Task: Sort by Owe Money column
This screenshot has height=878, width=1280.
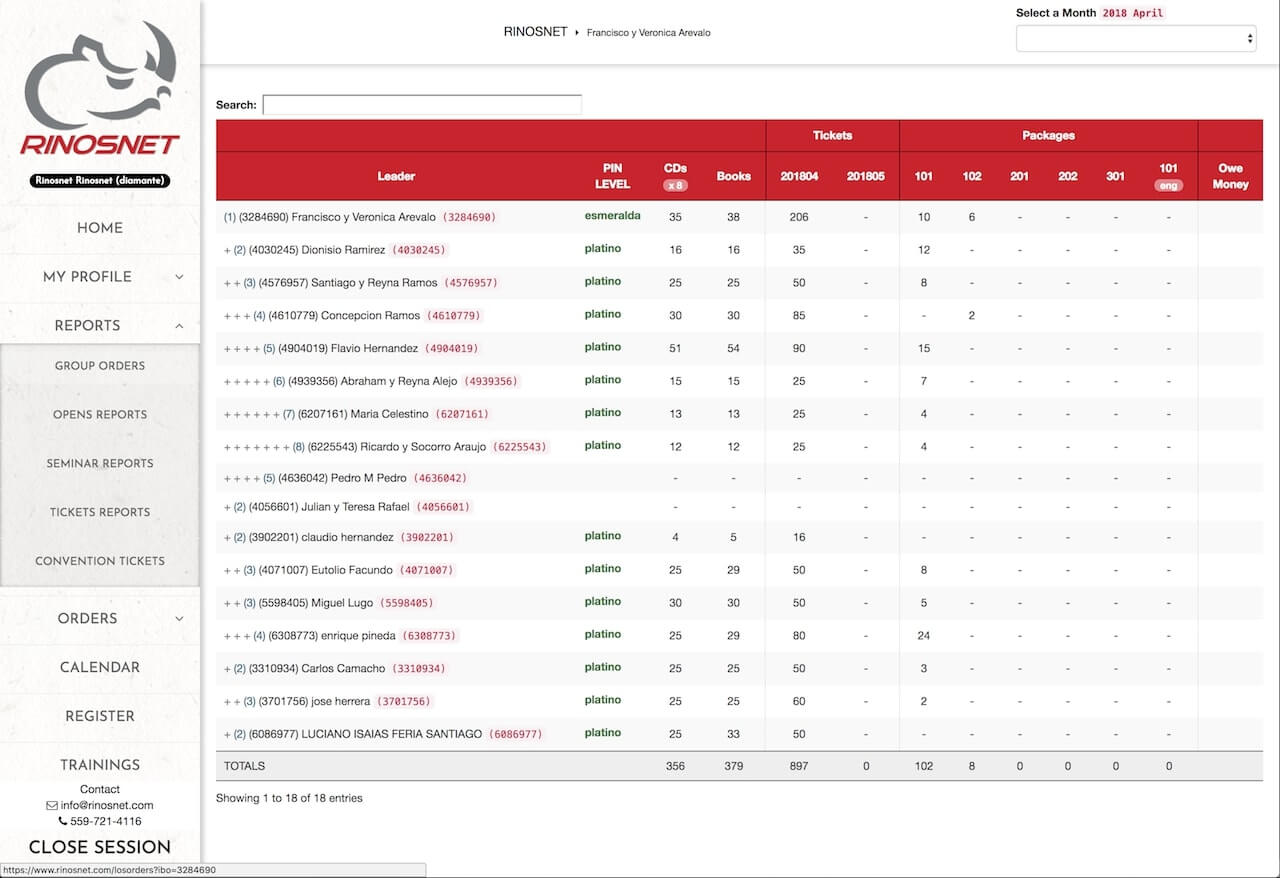Action: (x=1230, y=176)
